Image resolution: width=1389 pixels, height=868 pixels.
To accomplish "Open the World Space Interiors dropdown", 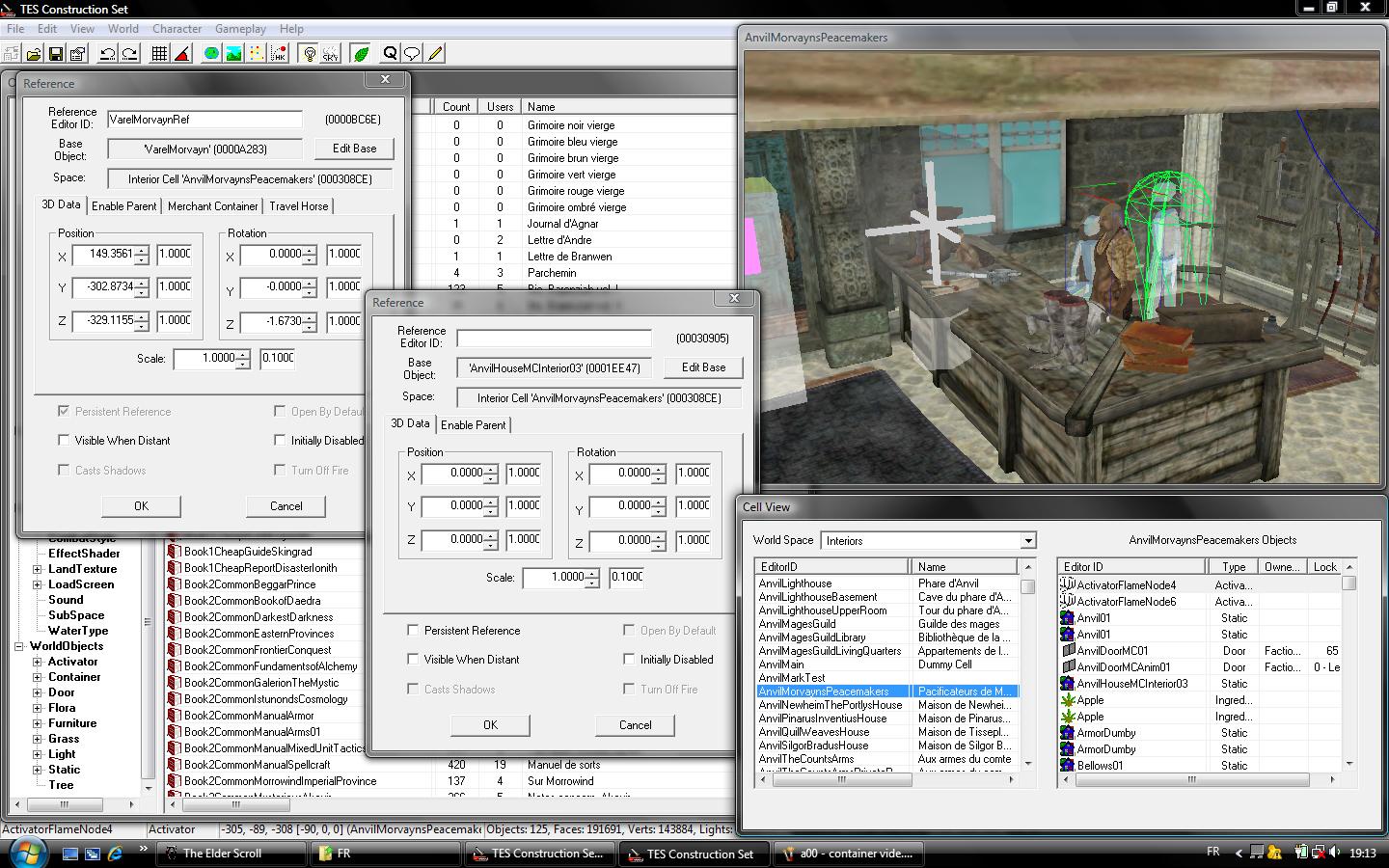I will pos(1027,541).
